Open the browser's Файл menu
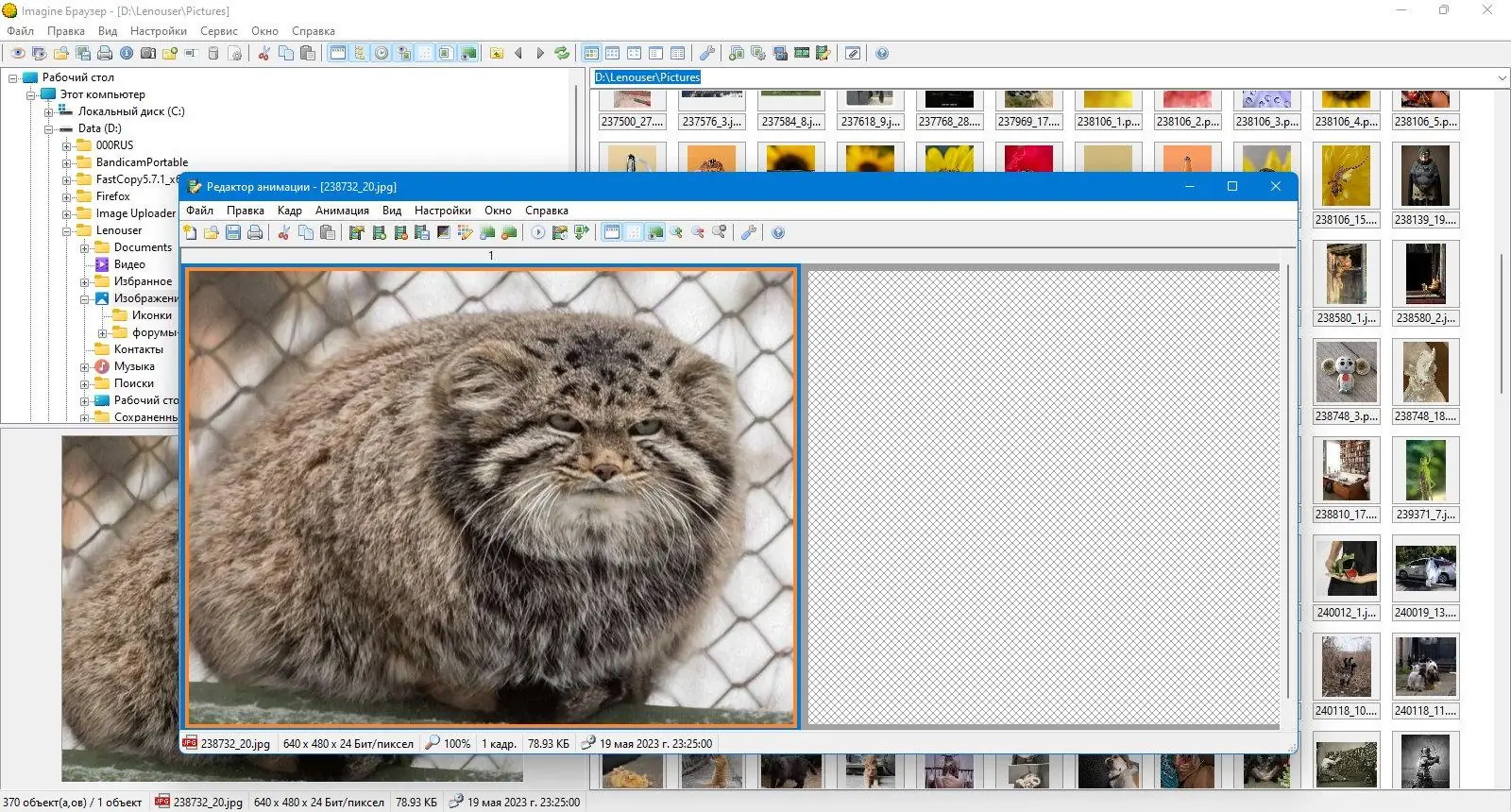Viewport: 1511px width, 812px height. point(20,31)
